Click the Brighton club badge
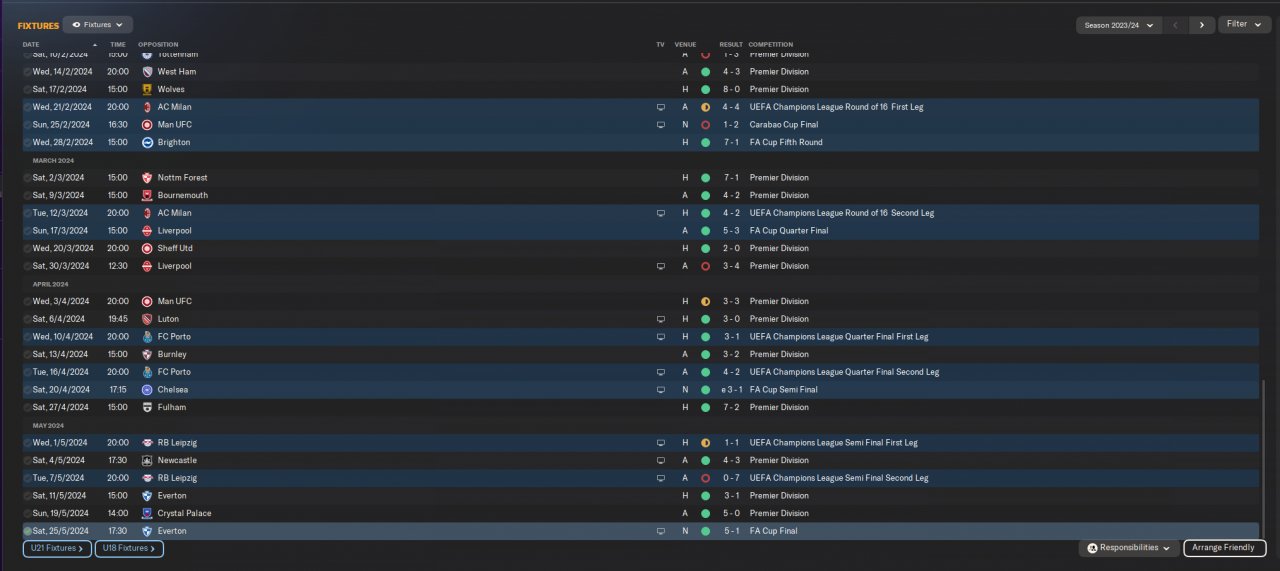This screenshot has width=1280, height=571. tap(147, 143)
